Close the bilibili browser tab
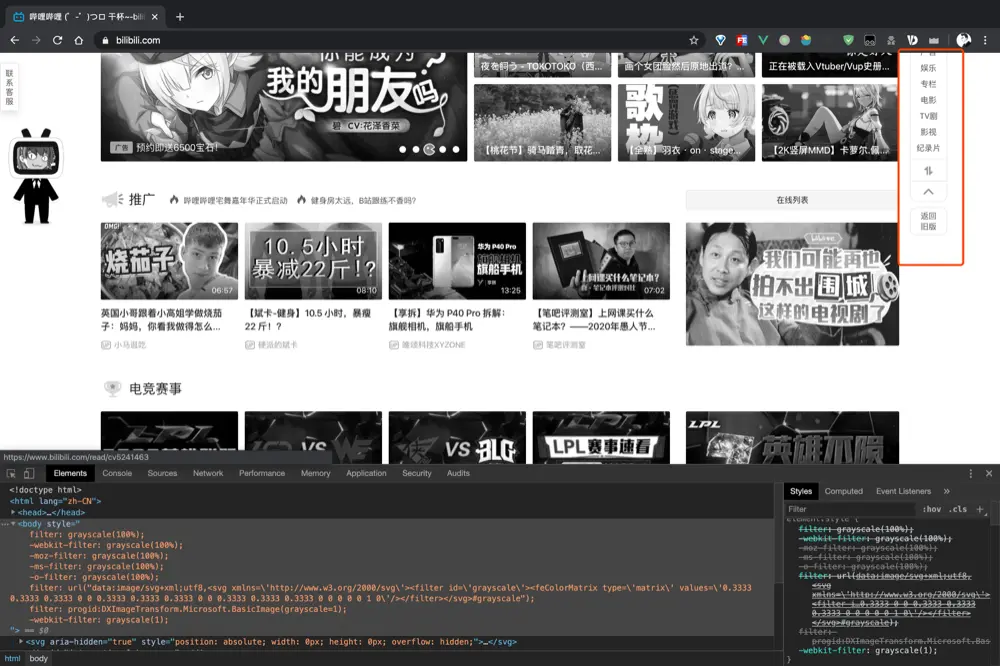Screen dimensions: 1000x666 click(x=154, y=17)
